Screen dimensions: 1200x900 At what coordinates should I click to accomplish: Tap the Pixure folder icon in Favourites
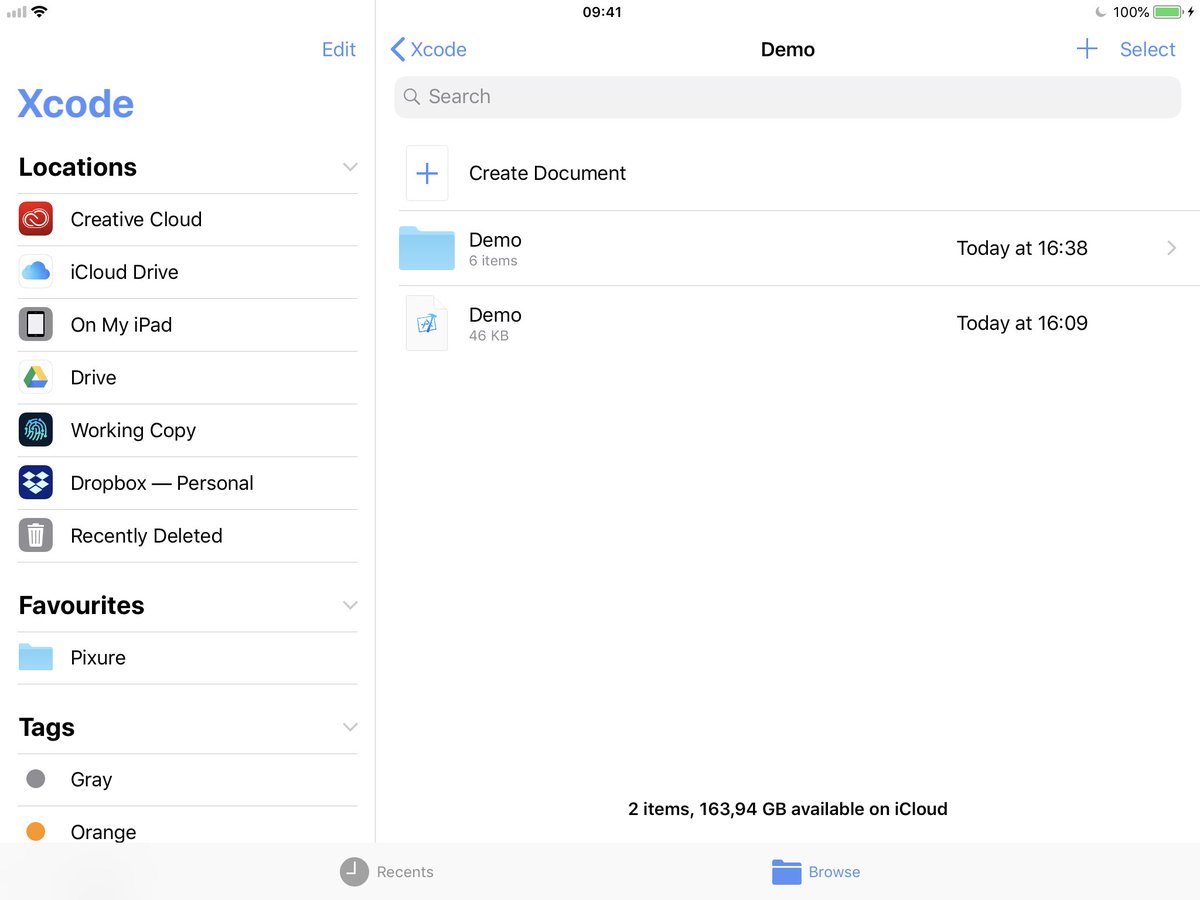click(36, 657)
